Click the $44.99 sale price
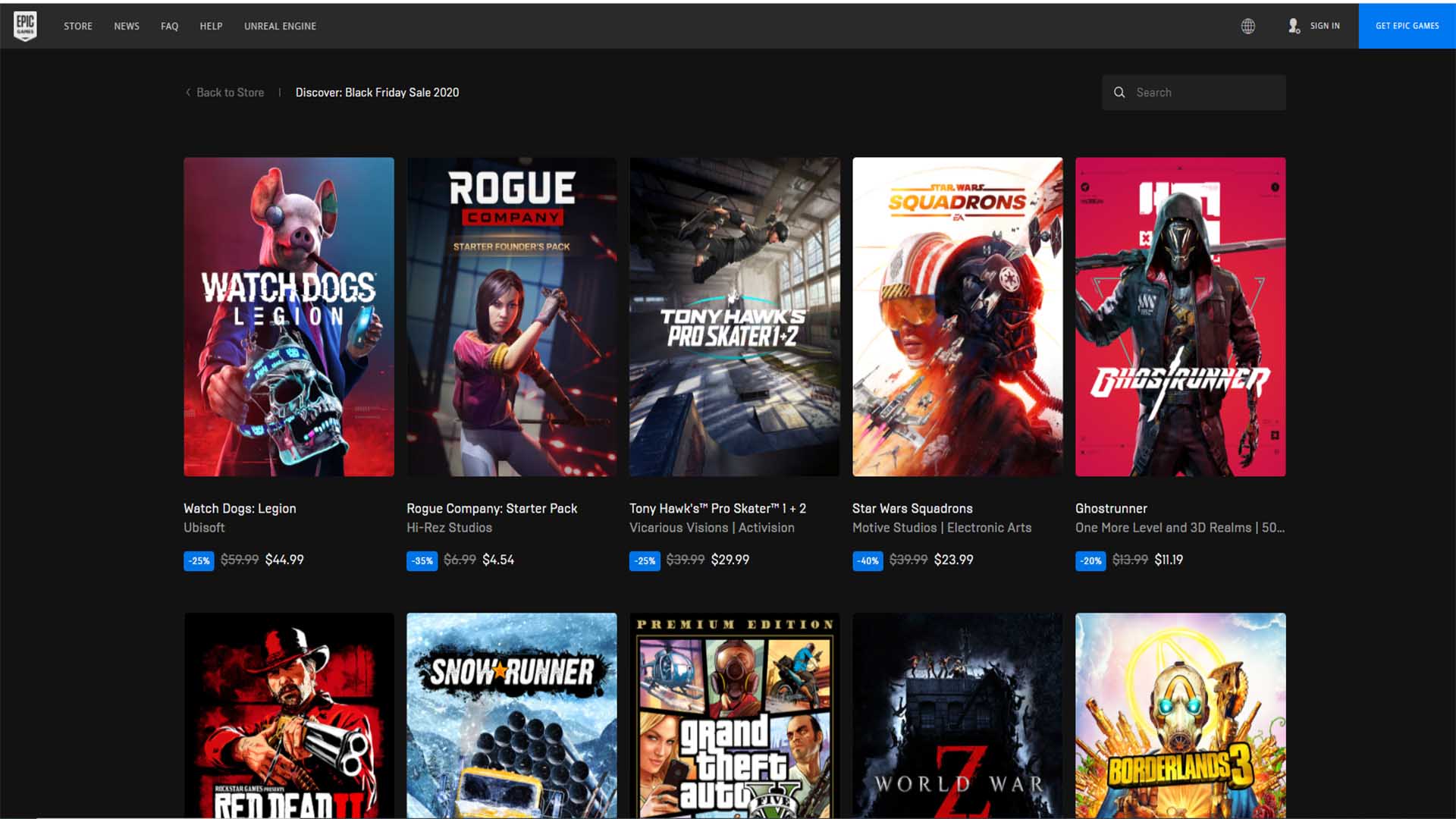 click(x=284, y=560)
